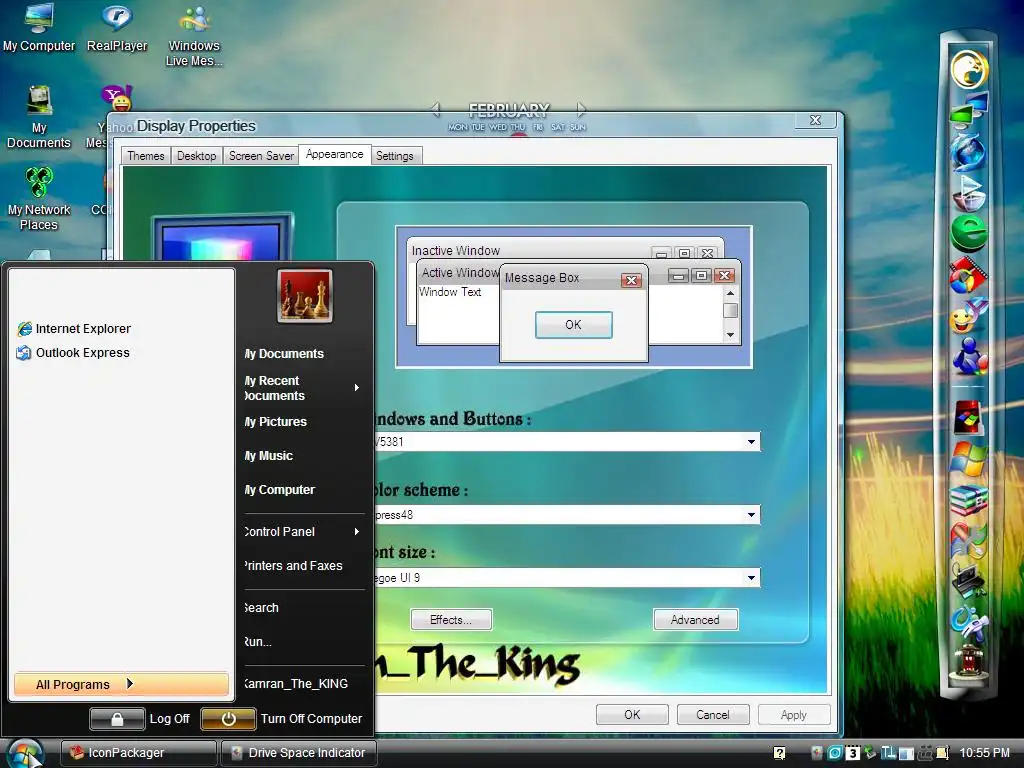This screenshot has height=768, width=1024.
Task: Click OK in the Message Box preview
Action: pyautogui.click(x=573, y=325)
